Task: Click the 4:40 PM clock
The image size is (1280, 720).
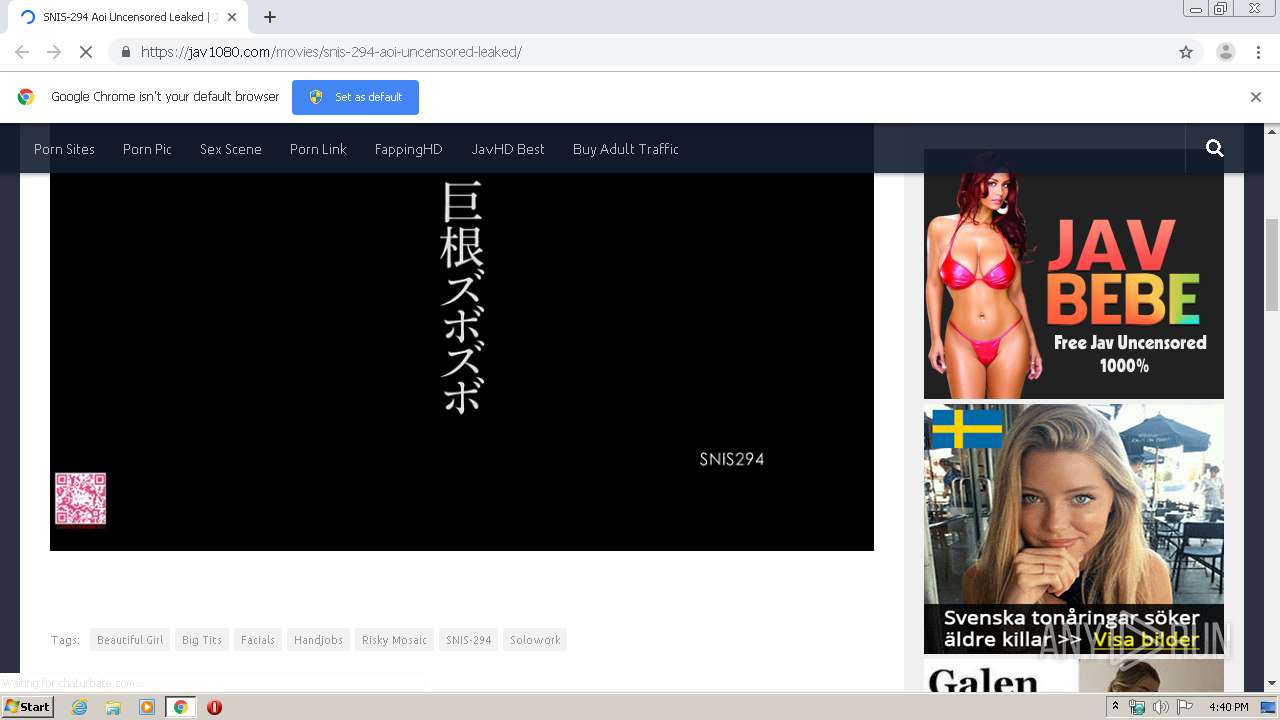Action: pyautogui.click(x=1228, y=707)
